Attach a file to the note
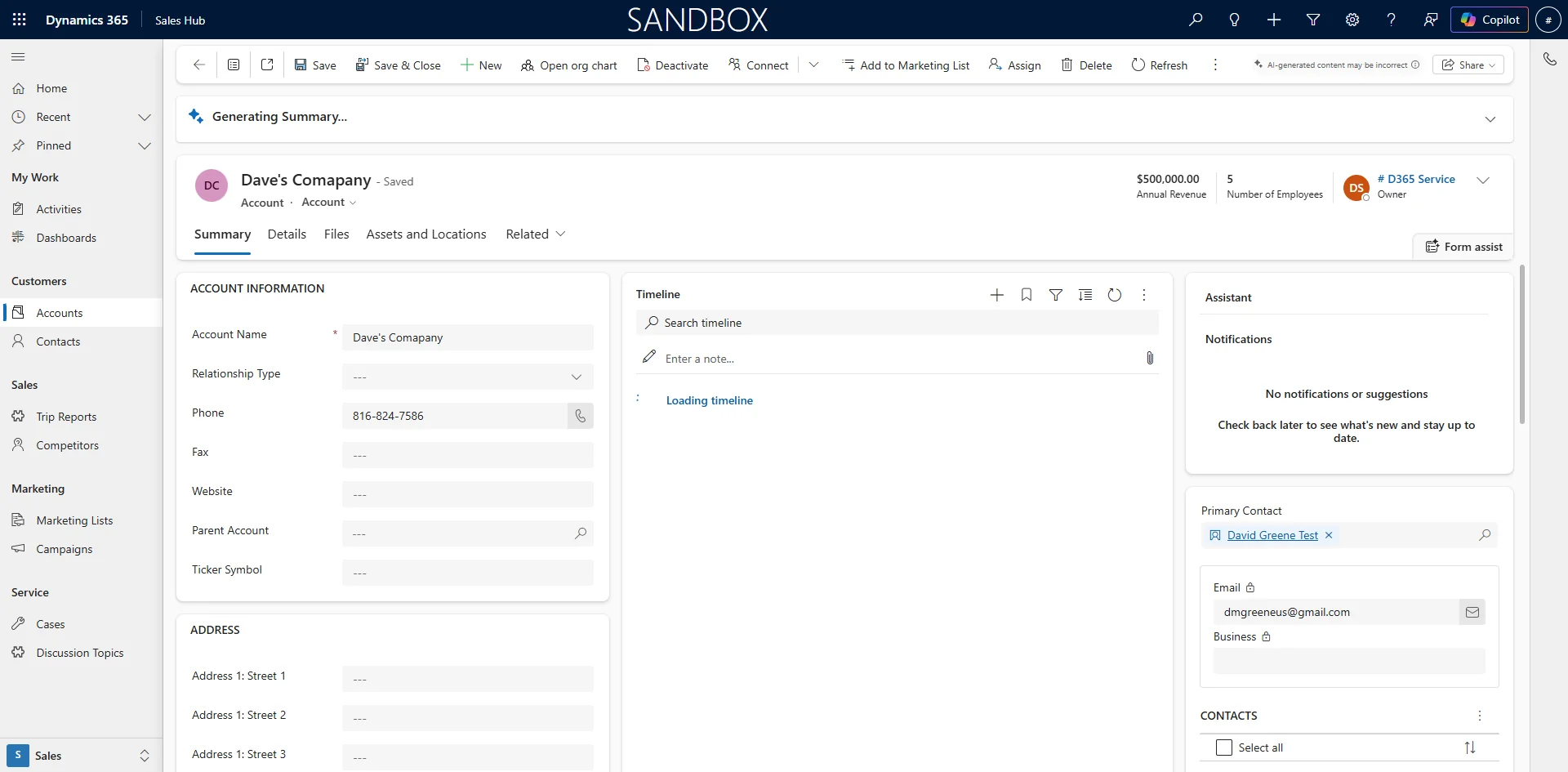 1150,358
